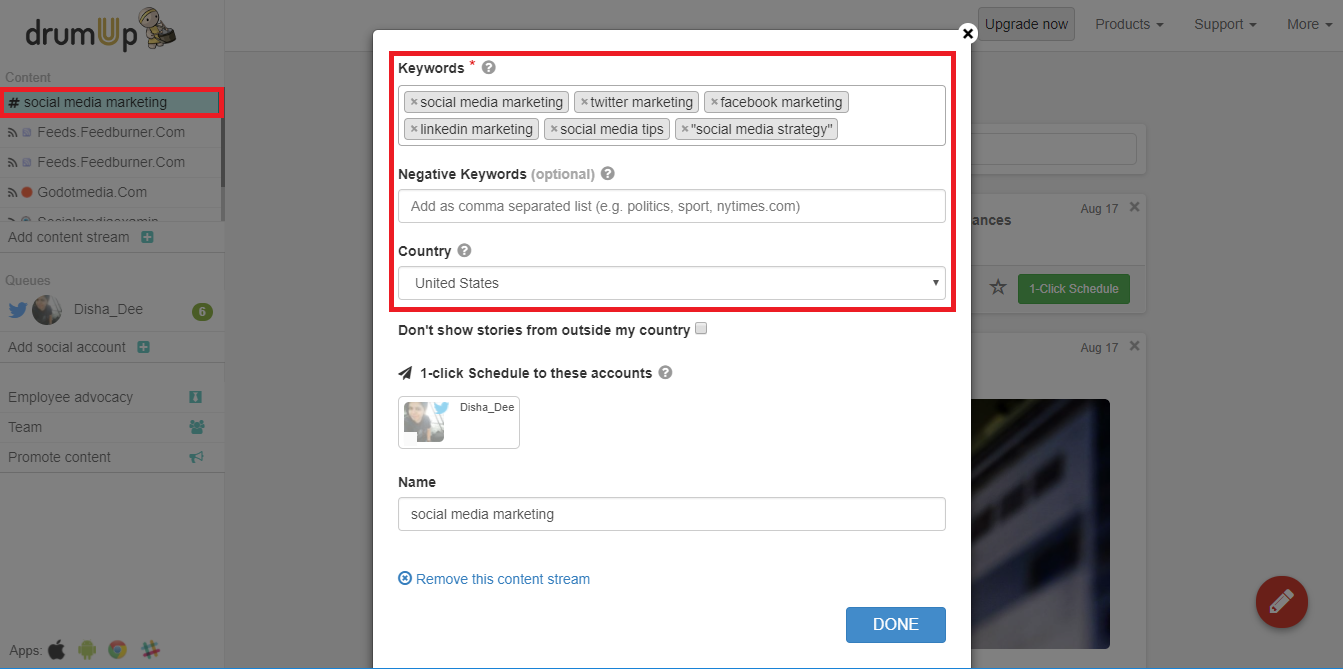Open Promote content in the sidebar
1343x669 pixels.
coord(59,457)
